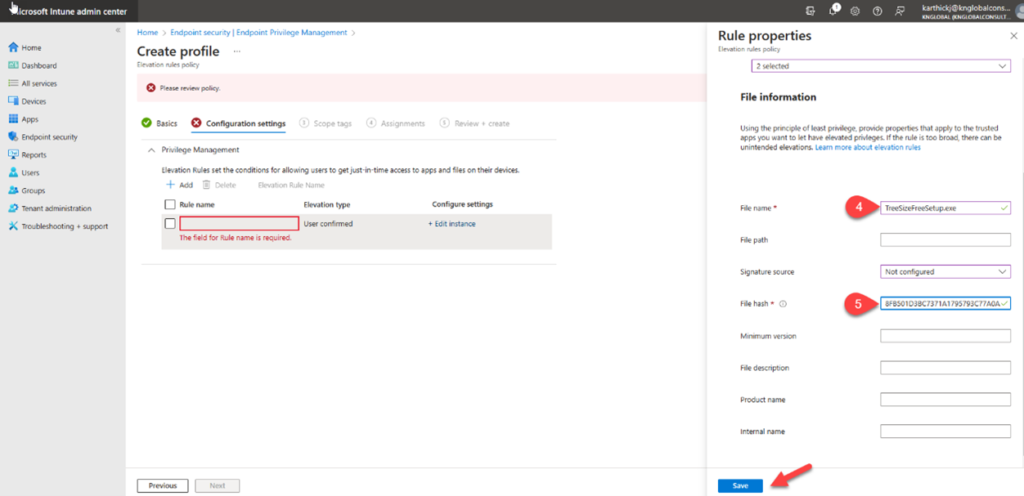This screenshot has width=1024, height=496.
Task: Collapse the Privilege Management section
Action: pyautogui.click(x=152, y=149)
